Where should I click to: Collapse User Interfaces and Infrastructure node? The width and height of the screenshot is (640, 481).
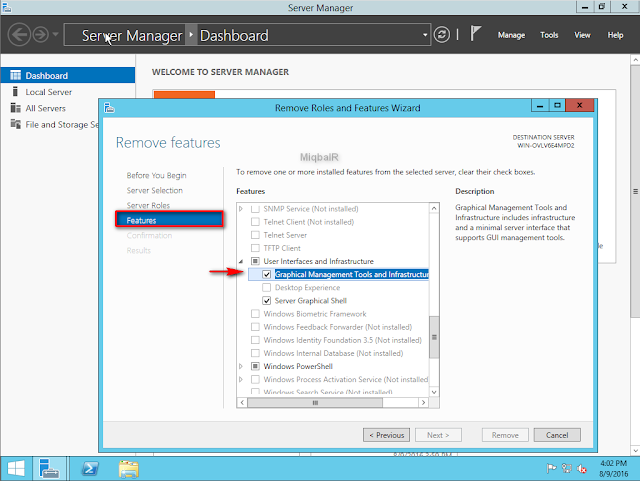(x=241, y=261)
